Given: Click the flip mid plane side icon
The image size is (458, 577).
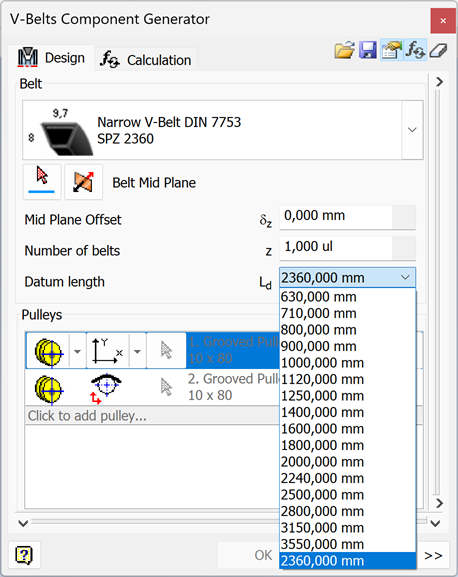Looking at the screenshot, I should (x=84, y=182).
